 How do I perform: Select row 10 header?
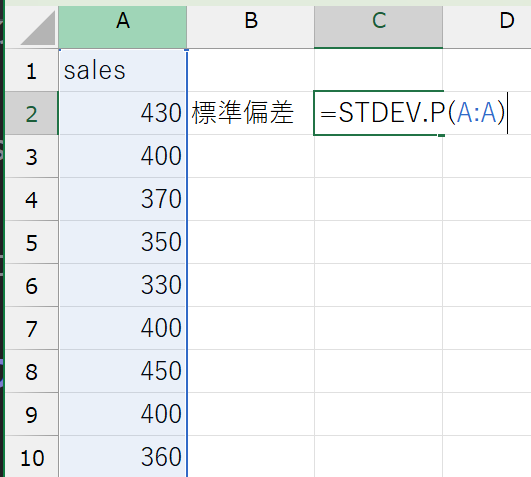tap(31, 457)
